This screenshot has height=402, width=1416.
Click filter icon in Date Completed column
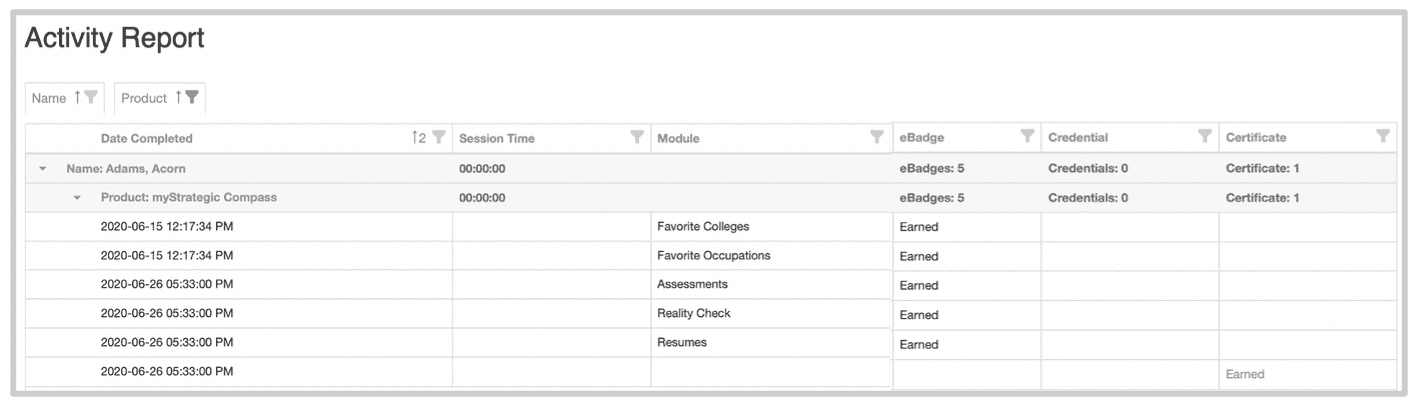point(438,138)
